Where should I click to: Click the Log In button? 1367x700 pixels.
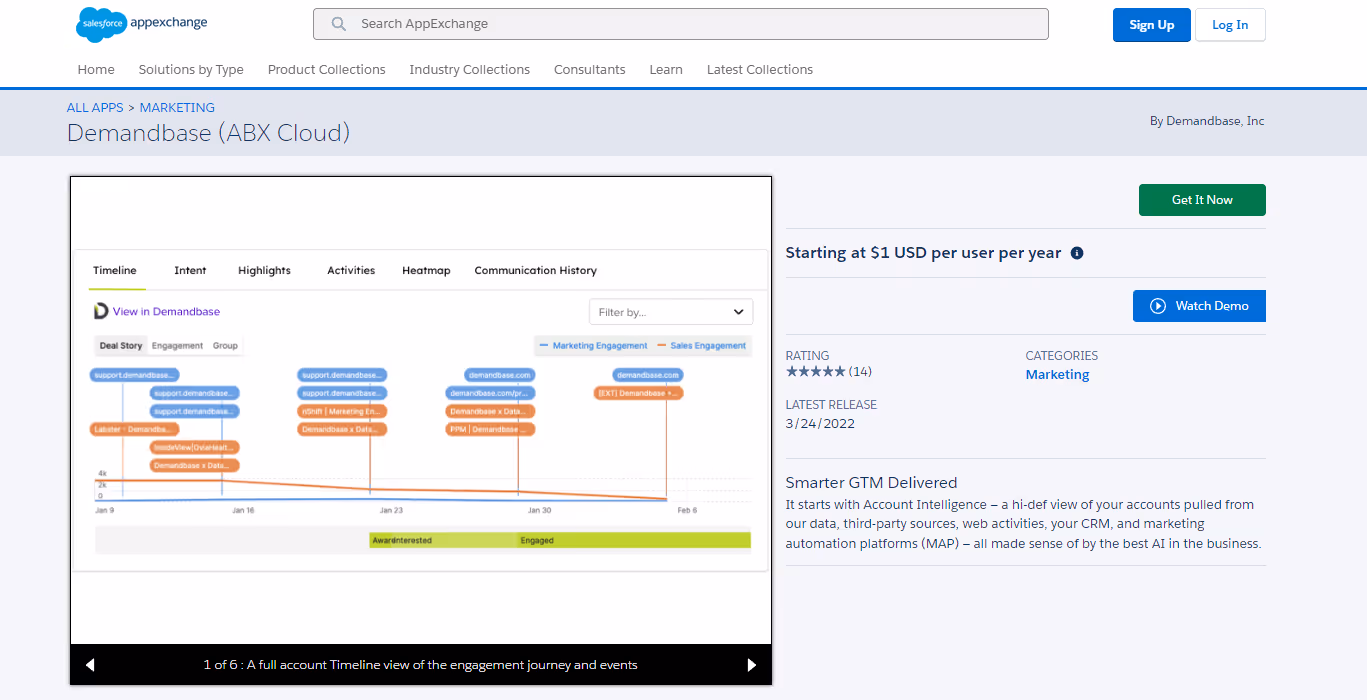click(x=1230, y=25)
